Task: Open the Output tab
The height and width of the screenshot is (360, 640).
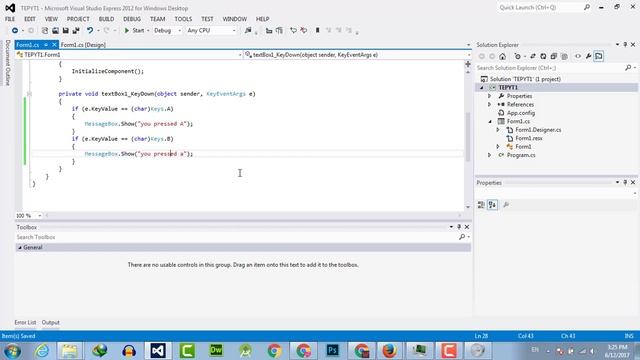Action: click(51, 322)
